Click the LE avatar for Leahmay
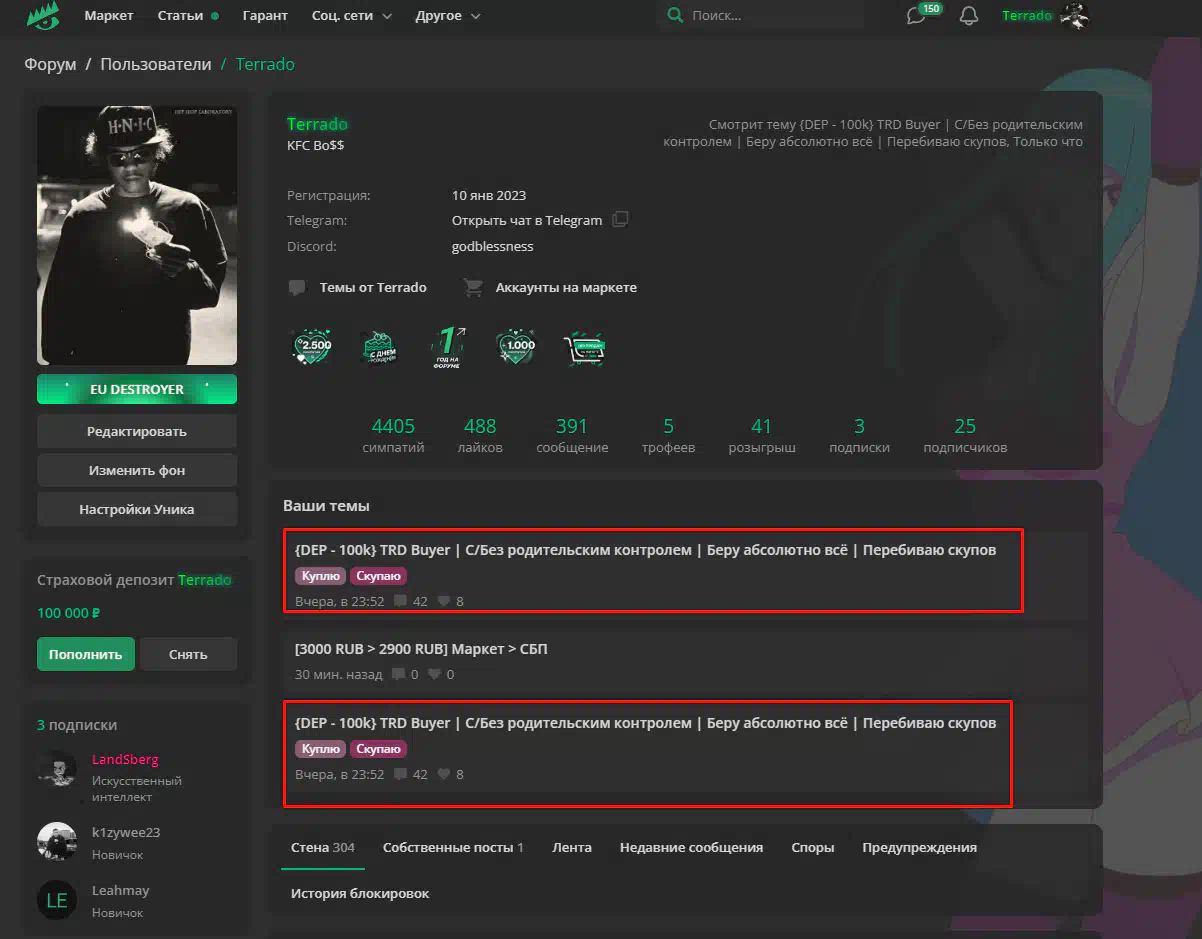Viewport: 1202px width, 939px height. (57, 900)
